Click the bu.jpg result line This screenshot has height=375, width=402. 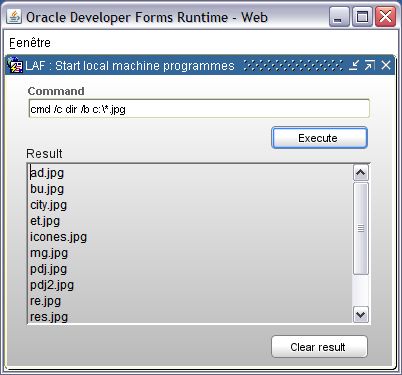[47, 189]
